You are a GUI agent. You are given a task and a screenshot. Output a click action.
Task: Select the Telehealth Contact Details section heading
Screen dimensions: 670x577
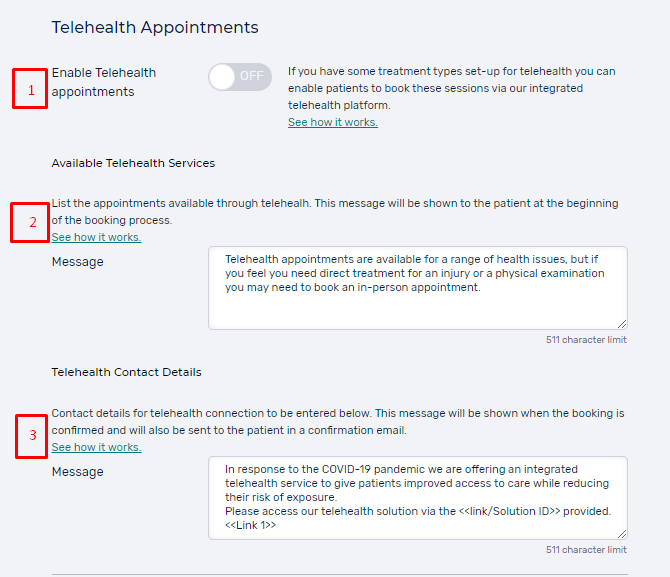[126, 372]
